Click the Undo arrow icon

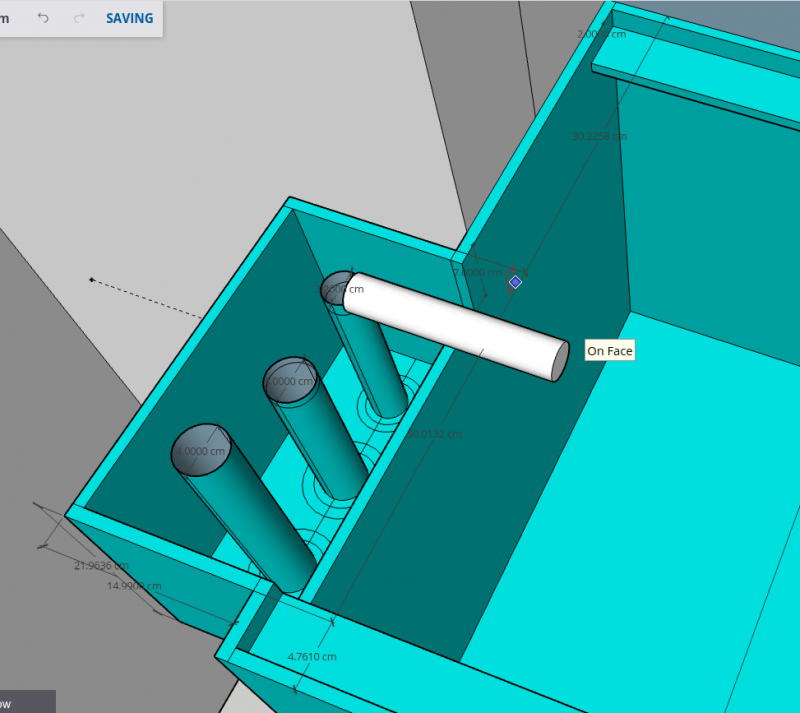[43, 18]
